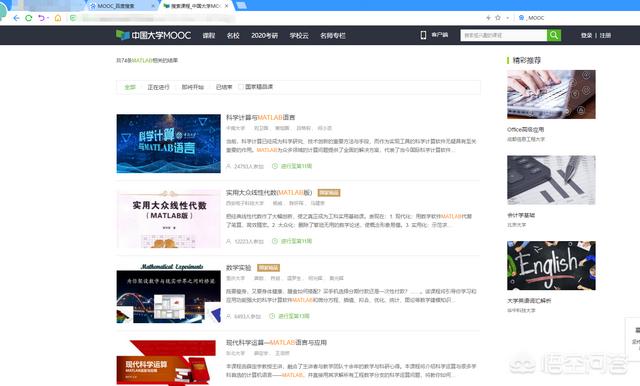Screen dimensions: 640x386
Task: Click the participants icon in the 科学计算 row
Action: tap(229, 166)
